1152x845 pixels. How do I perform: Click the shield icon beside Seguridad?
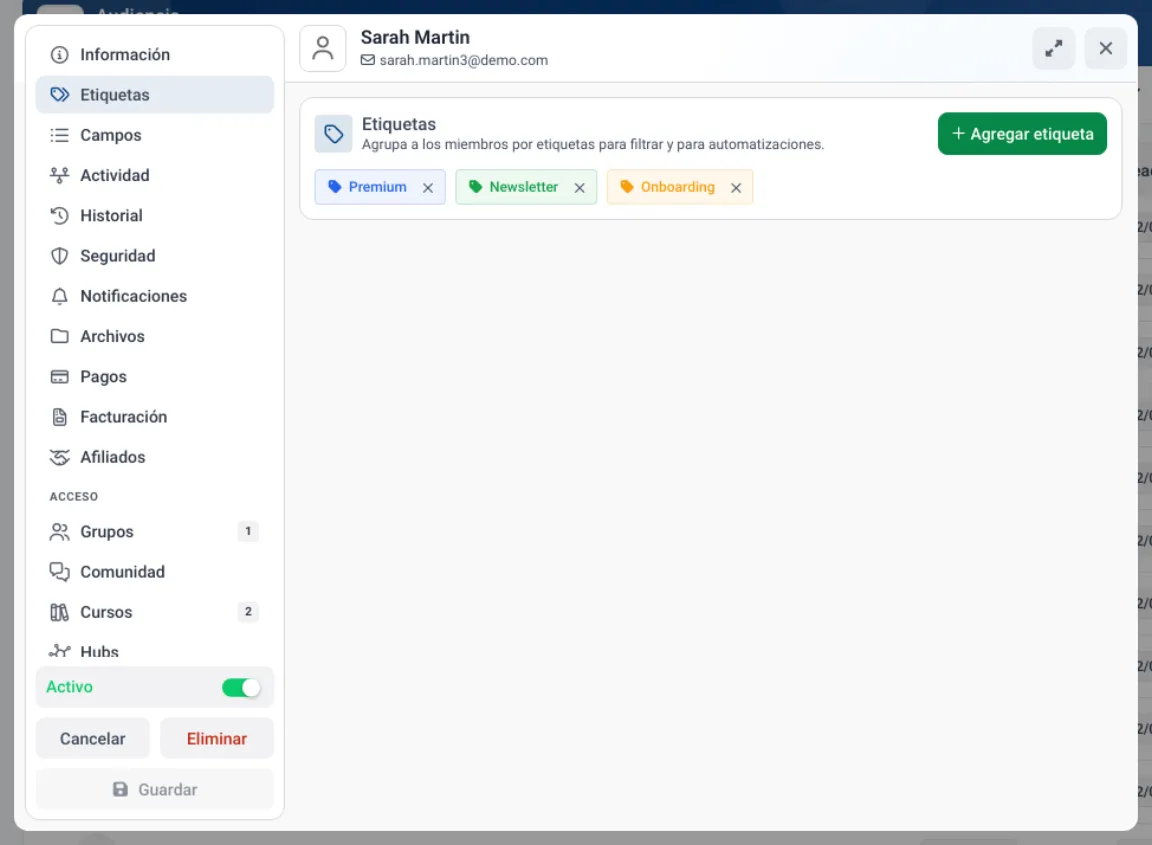60,256
